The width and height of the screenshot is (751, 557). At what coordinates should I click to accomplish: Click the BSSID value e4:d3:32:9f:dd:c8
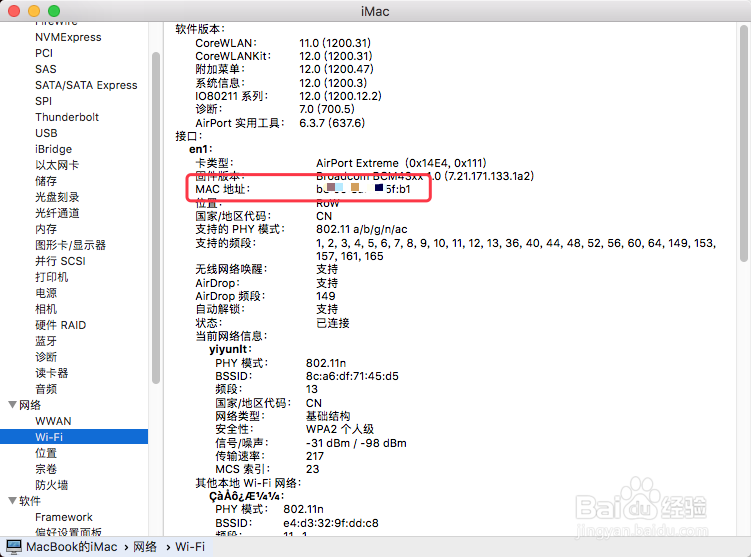[330, 523]
